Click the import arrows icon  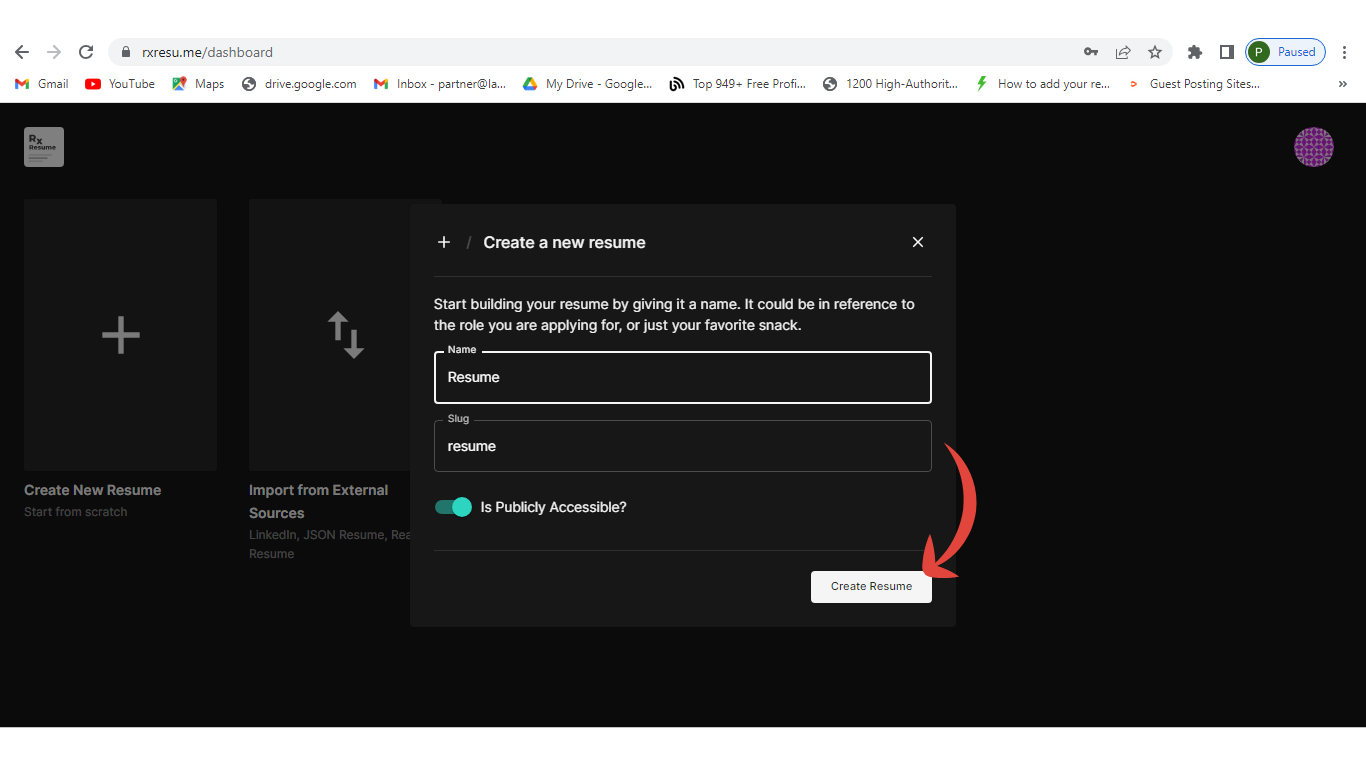[345, 335]
